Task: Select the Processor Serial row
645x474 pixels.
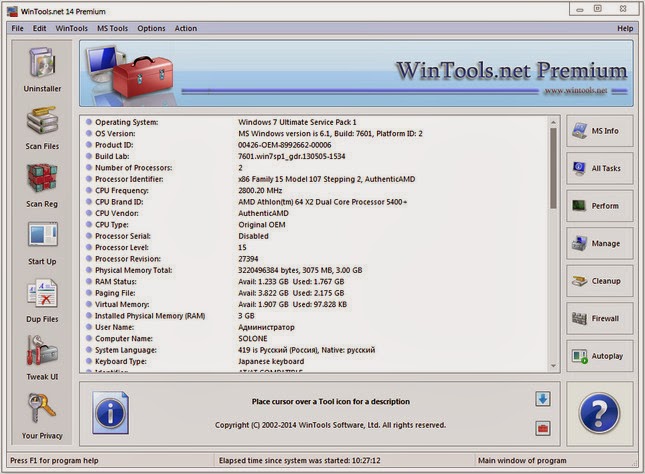Action: point(316,236)
